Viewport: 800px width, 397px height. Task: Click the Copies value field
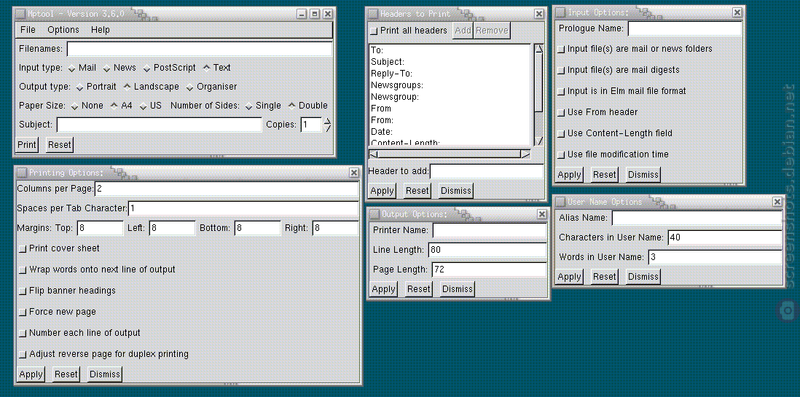(x=311, y=125)
